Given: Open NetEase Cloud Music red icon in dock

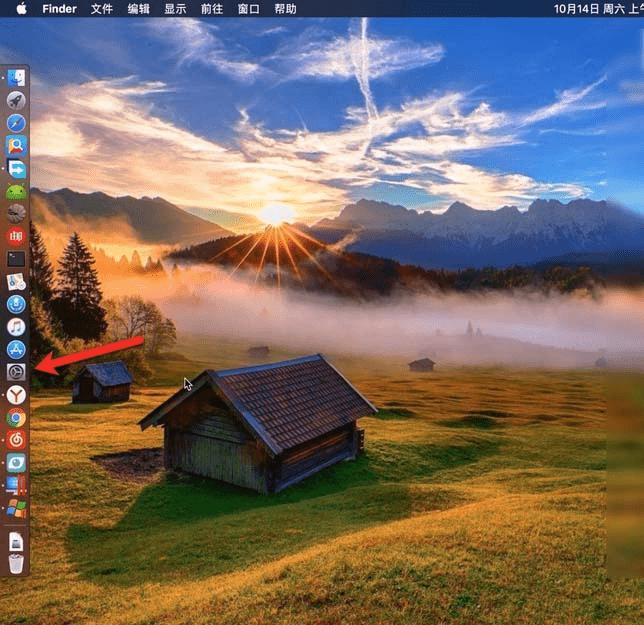Looking at the screenshot, I should coord(16,440).
